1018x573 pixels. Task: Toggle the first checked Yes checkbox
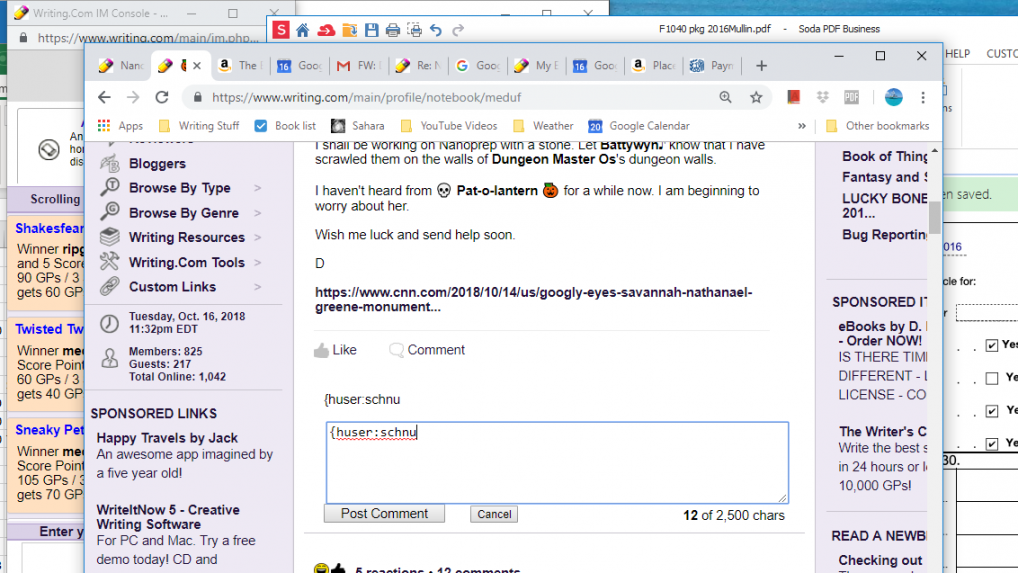tap(991, 345)
